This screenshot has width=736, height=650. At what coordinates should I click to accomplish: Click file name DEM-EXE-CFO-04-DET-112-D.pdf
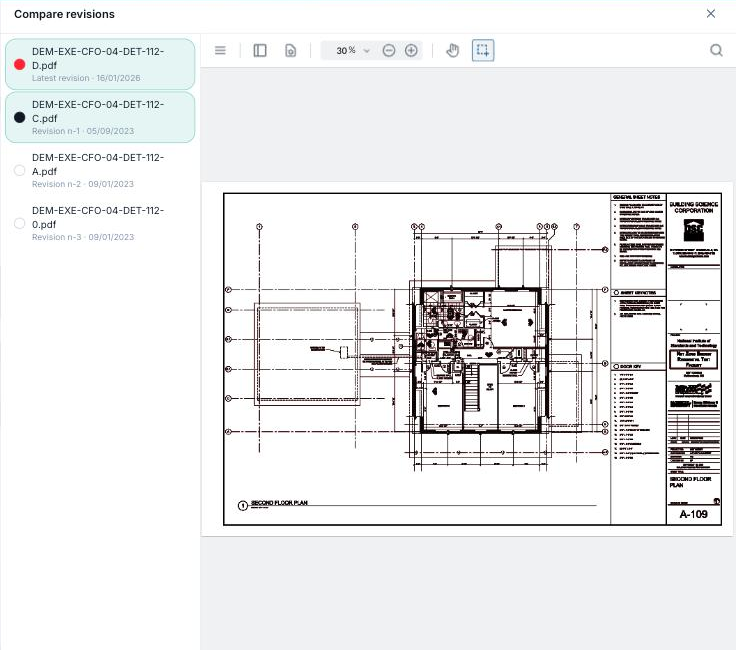98,58
